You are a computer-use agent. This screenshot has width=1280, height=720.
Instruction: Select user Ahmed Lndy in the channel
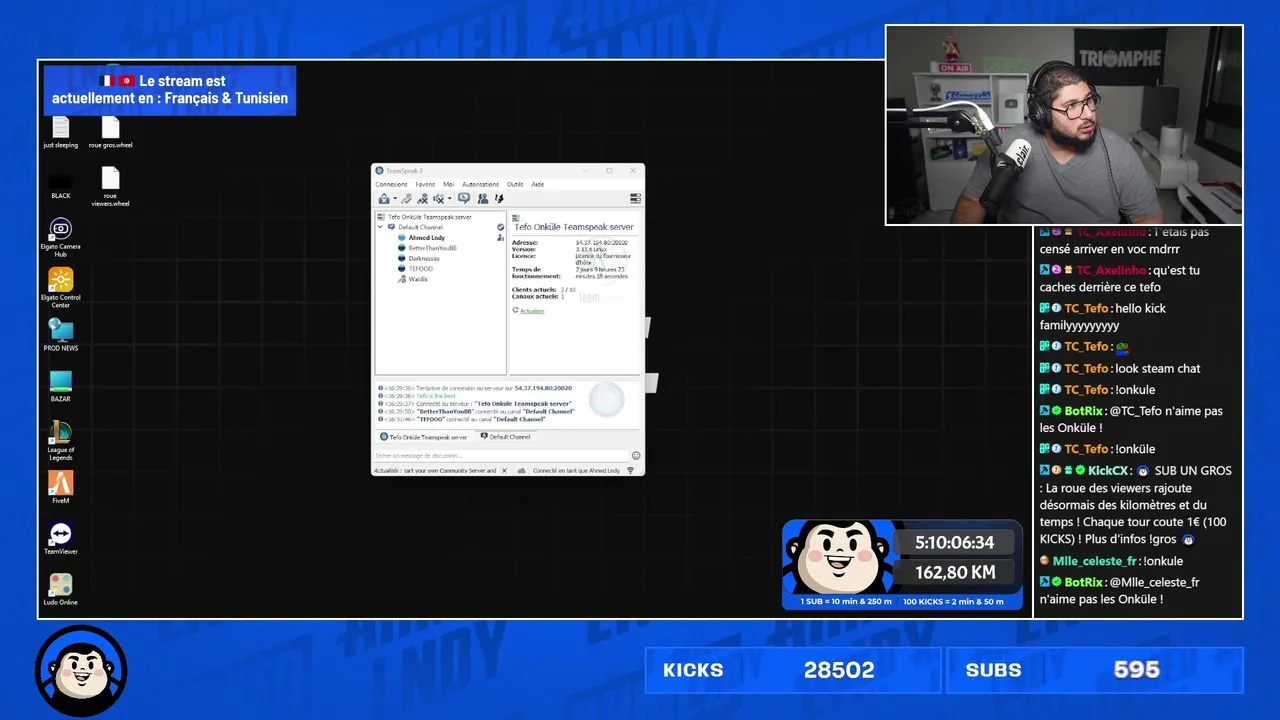pyautogui.click(x=427, y=238)
